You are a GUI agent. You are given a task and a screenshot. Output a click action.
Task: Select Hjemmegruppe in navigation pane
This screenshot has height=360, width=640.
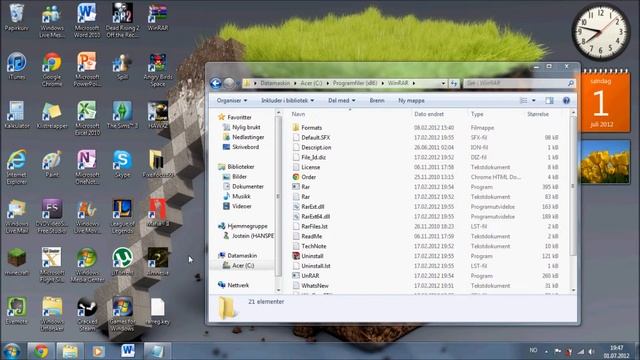[243, 226]
